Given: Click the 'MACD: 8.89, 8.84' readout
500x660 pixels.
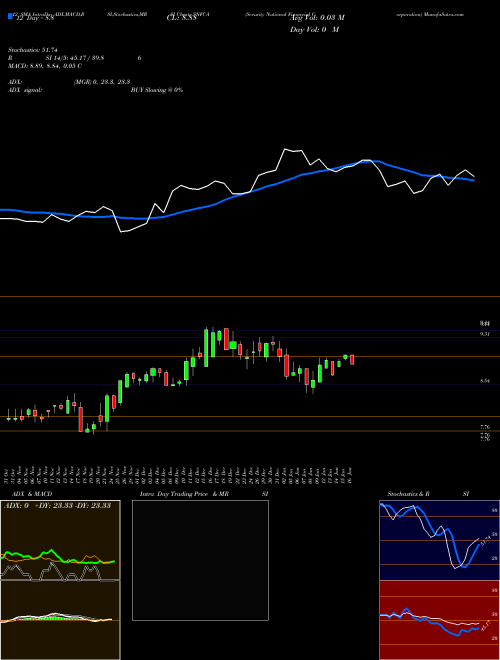Looking at the screenshot, I should coord(45,66).
